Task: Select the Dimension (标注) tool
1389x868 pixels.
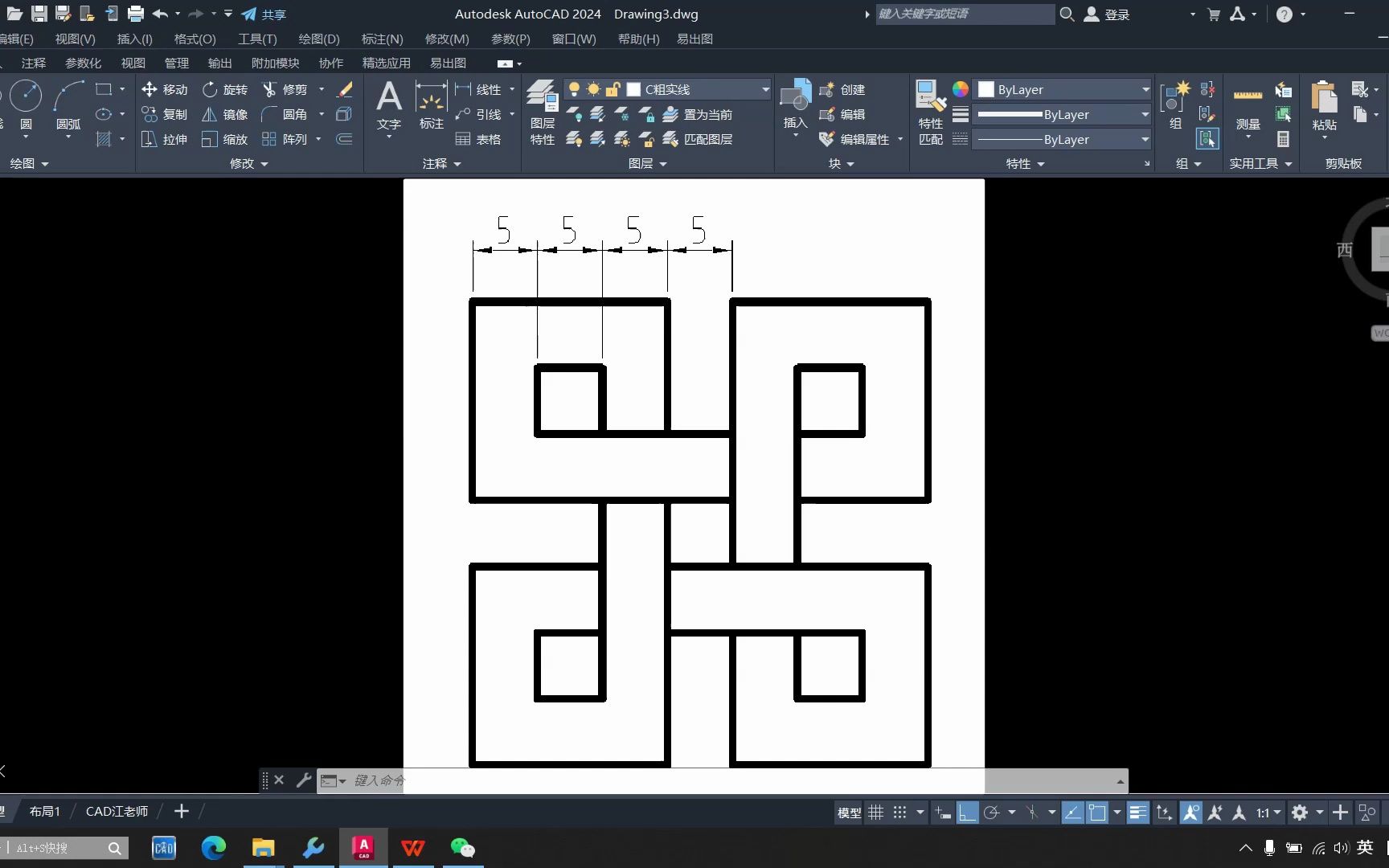Action: pos(432,105)
